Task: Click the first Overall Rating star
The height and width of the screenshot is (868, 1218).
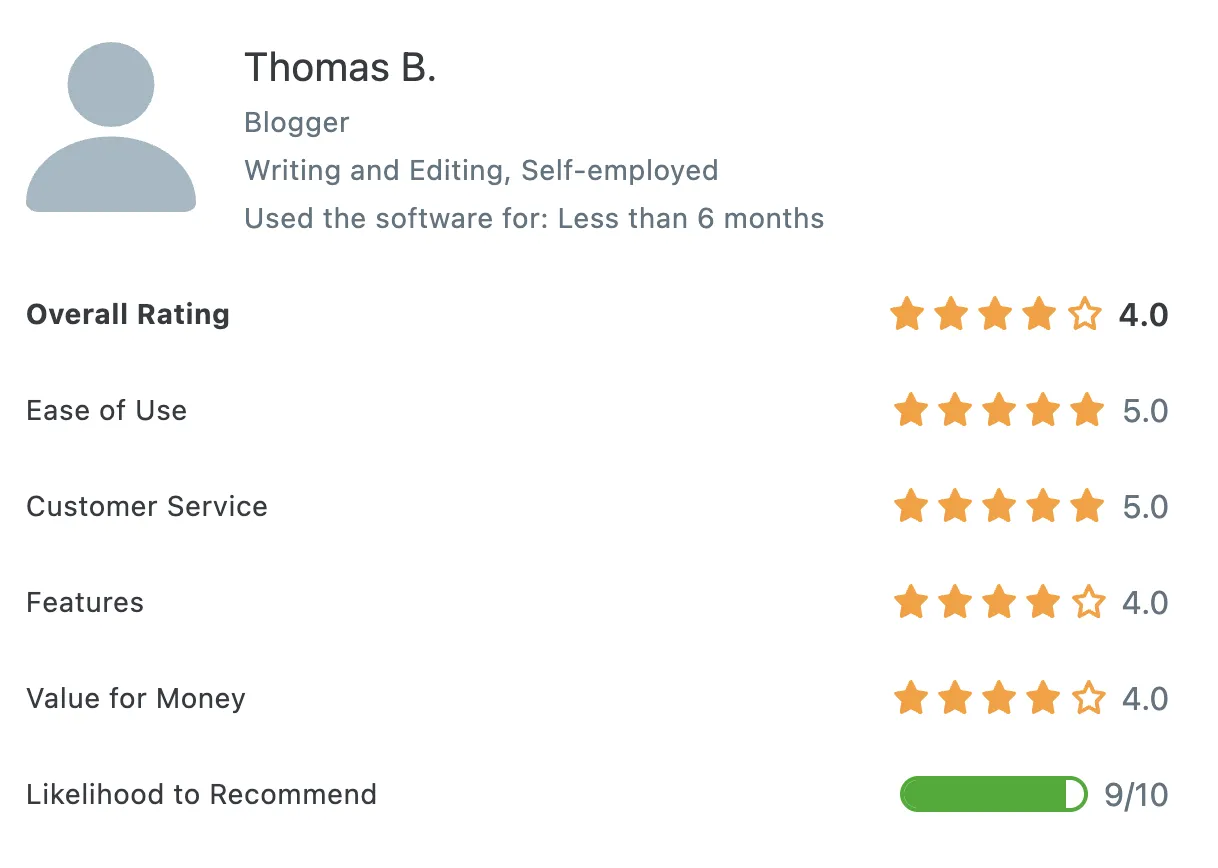Action: (x=907, y=315)
